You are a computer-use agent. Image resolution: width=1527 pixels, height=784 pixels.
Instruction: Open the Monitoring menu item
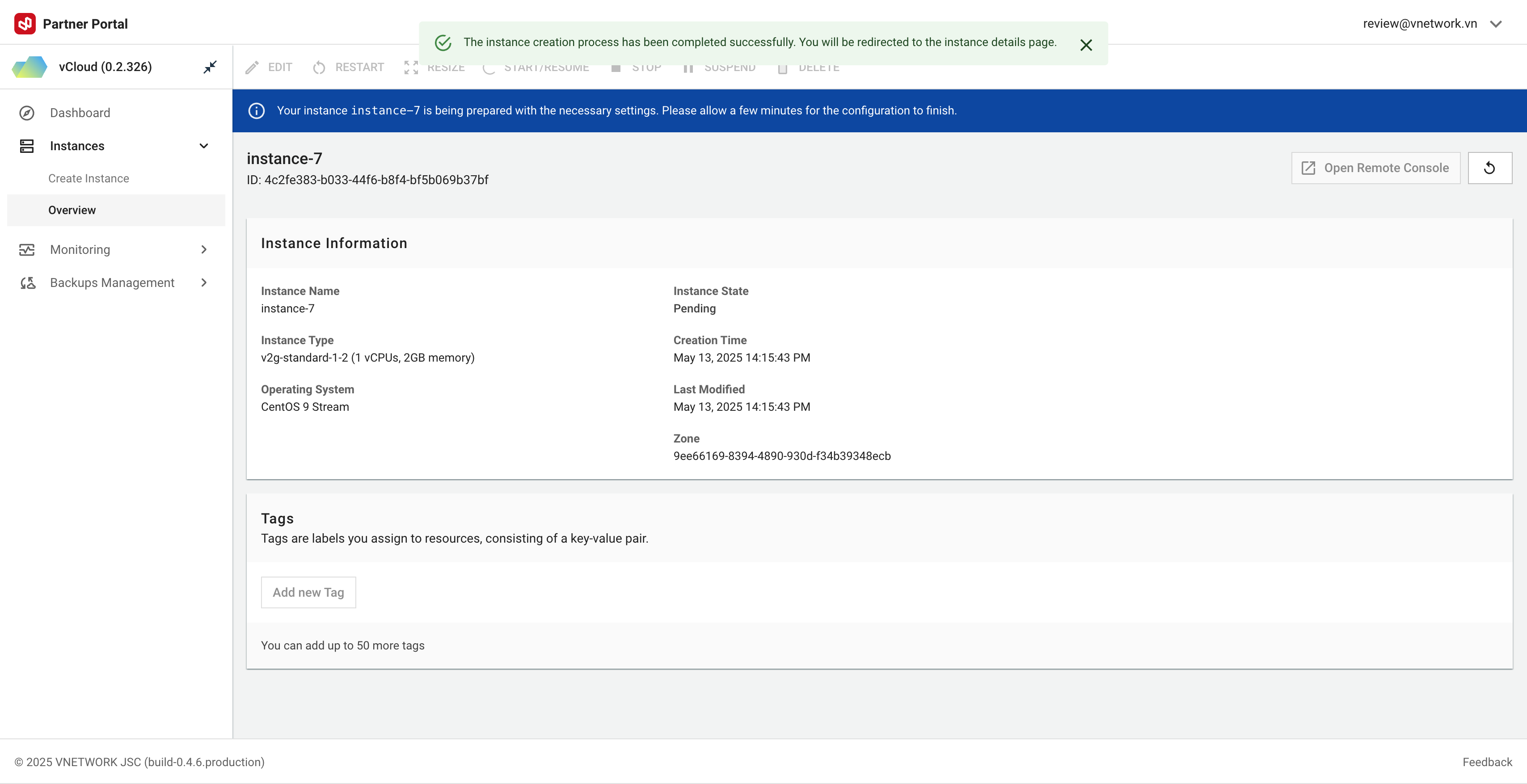pos(116,249)
